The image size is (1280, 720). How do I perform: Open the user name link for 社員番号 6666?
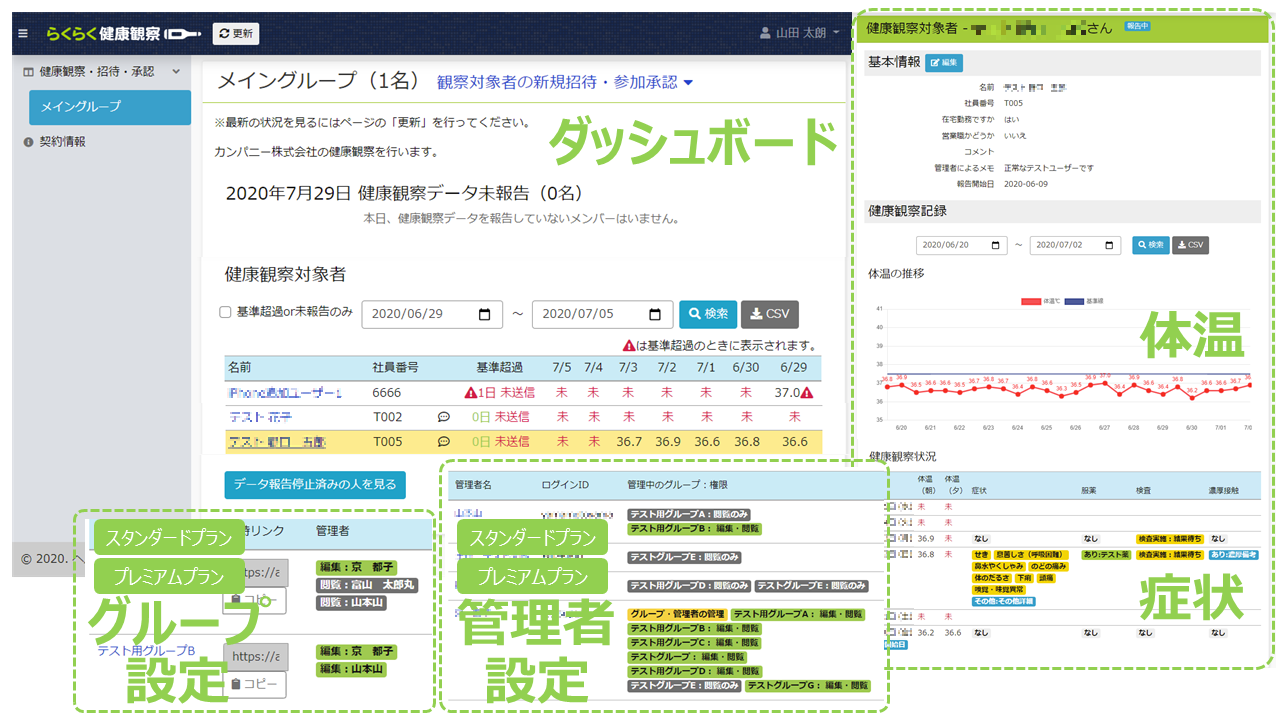[285, 393]
